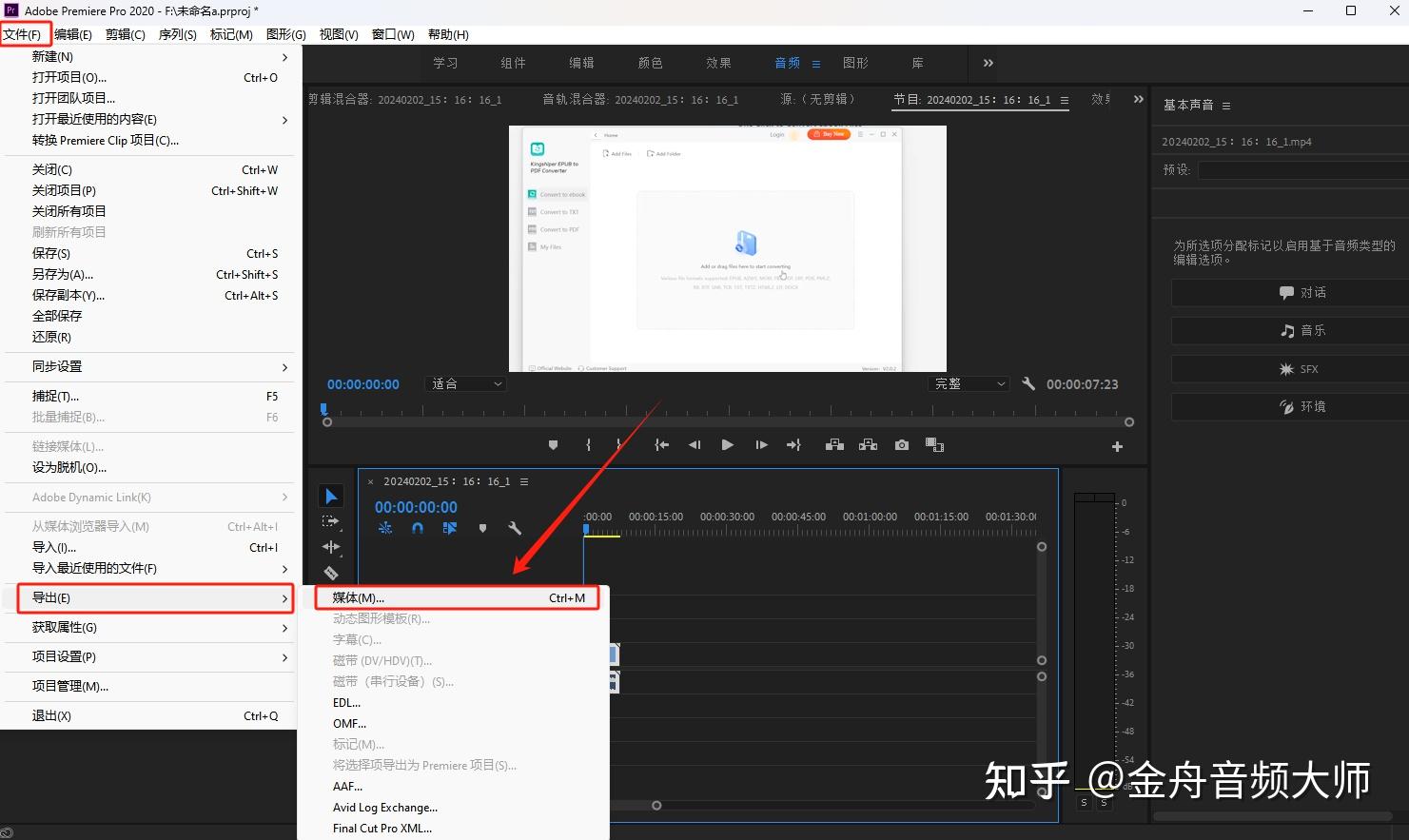Screen dimensions: 1409x840
Task: Click the Program monitor video preview
Action: [728, 248]
